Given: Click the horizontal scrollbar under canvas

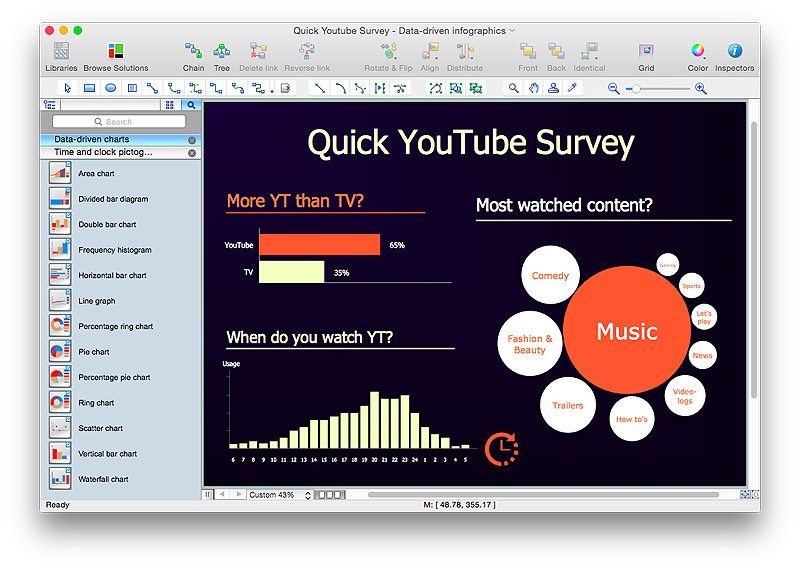Looking at the screenshot, I should coord(543,494).
